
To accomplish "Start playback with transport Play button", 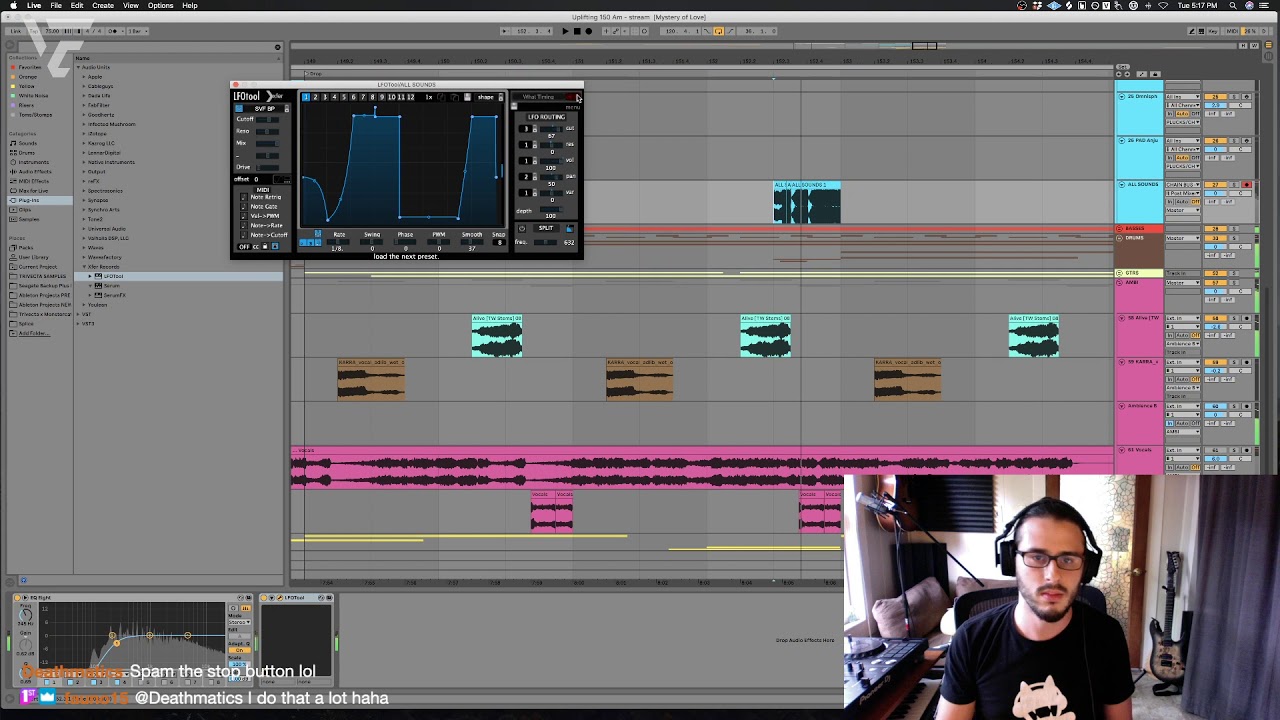I will 564,31.
